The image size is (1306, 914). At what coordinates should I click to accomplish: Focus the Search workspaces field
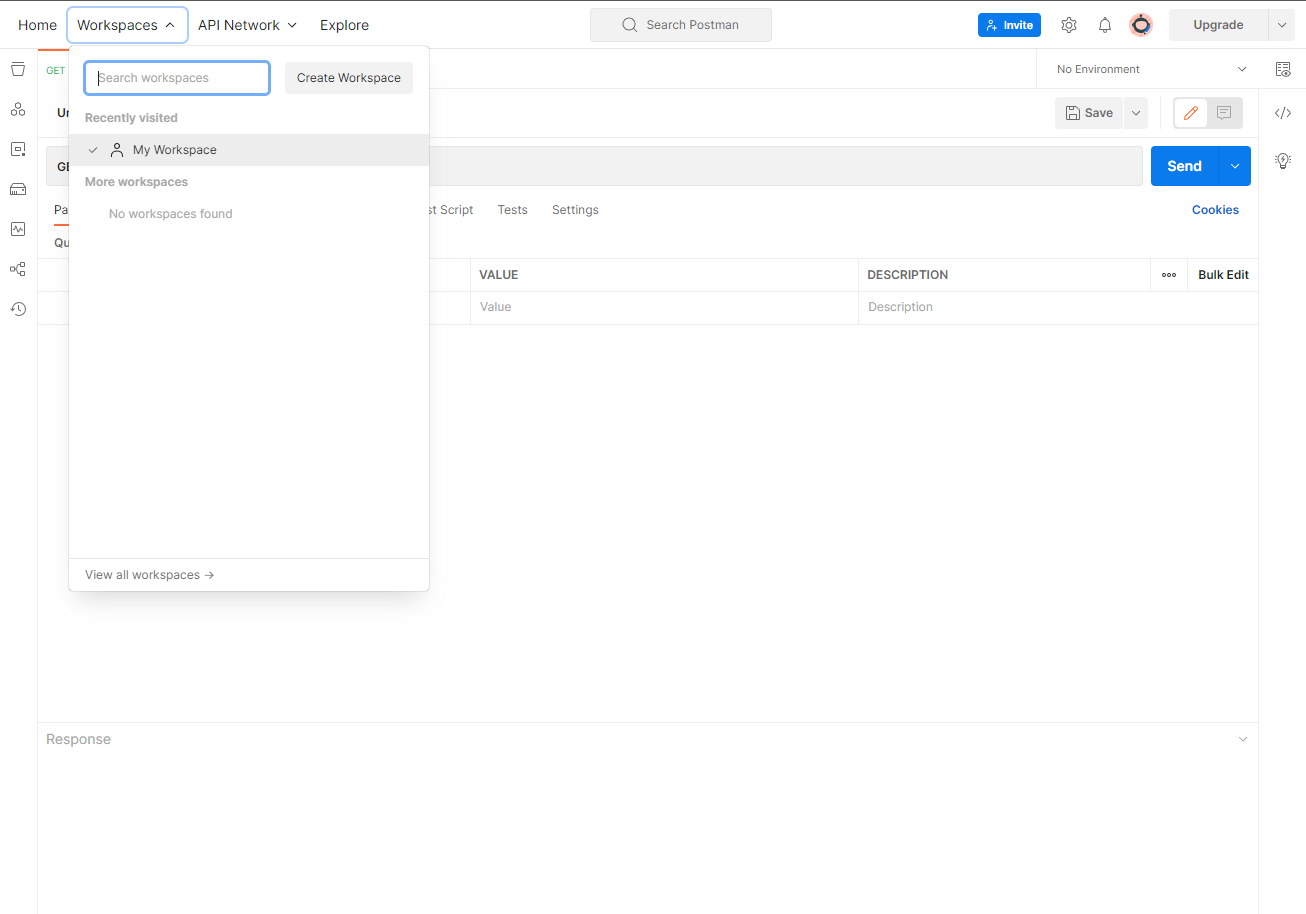177,78
